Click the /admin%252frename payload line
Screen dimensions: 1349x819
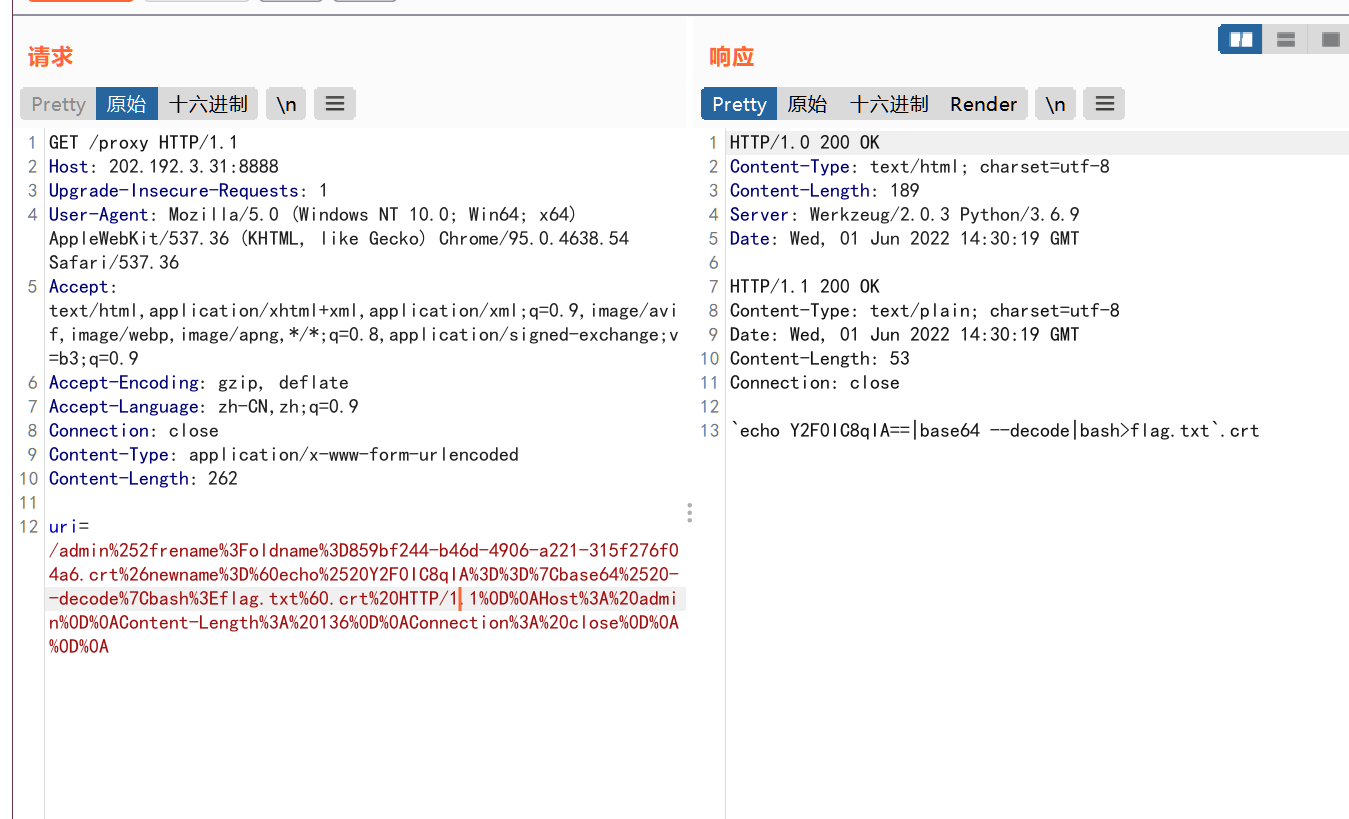[364, 551]
